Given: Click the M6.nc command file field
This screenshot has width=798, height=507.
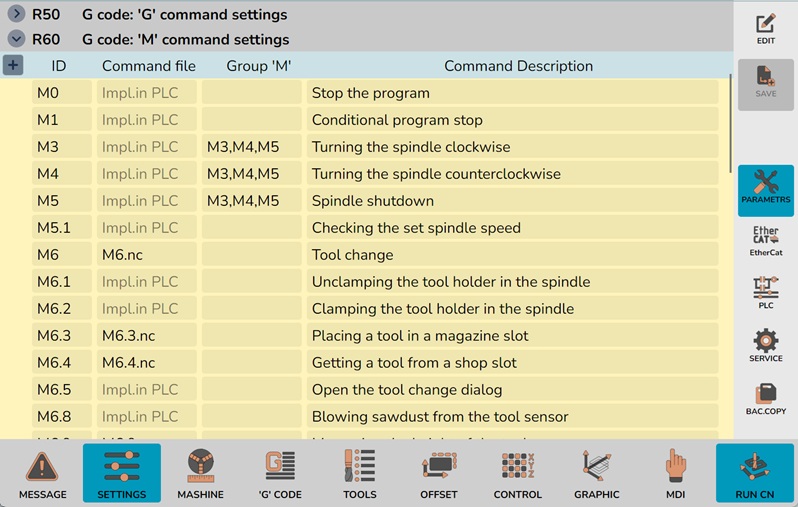Looking at the screenshot, I should coord(148,255).
